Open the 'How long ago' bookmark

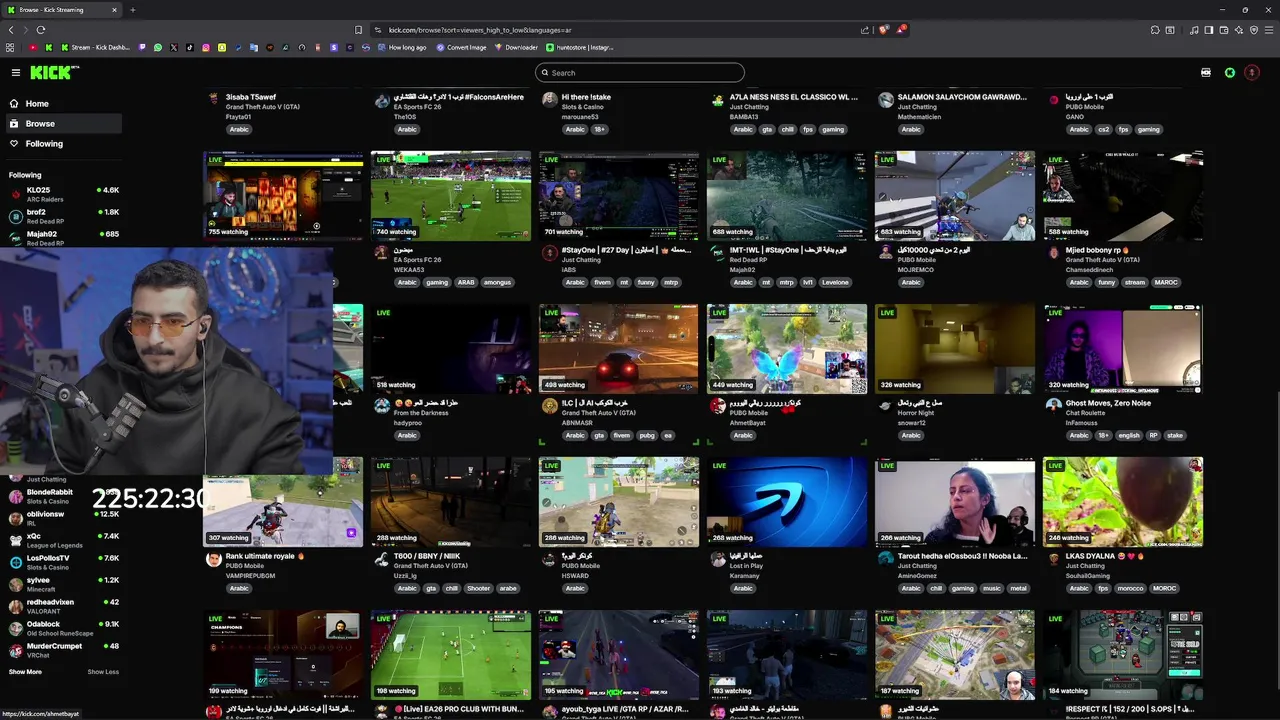pos(401,47)
